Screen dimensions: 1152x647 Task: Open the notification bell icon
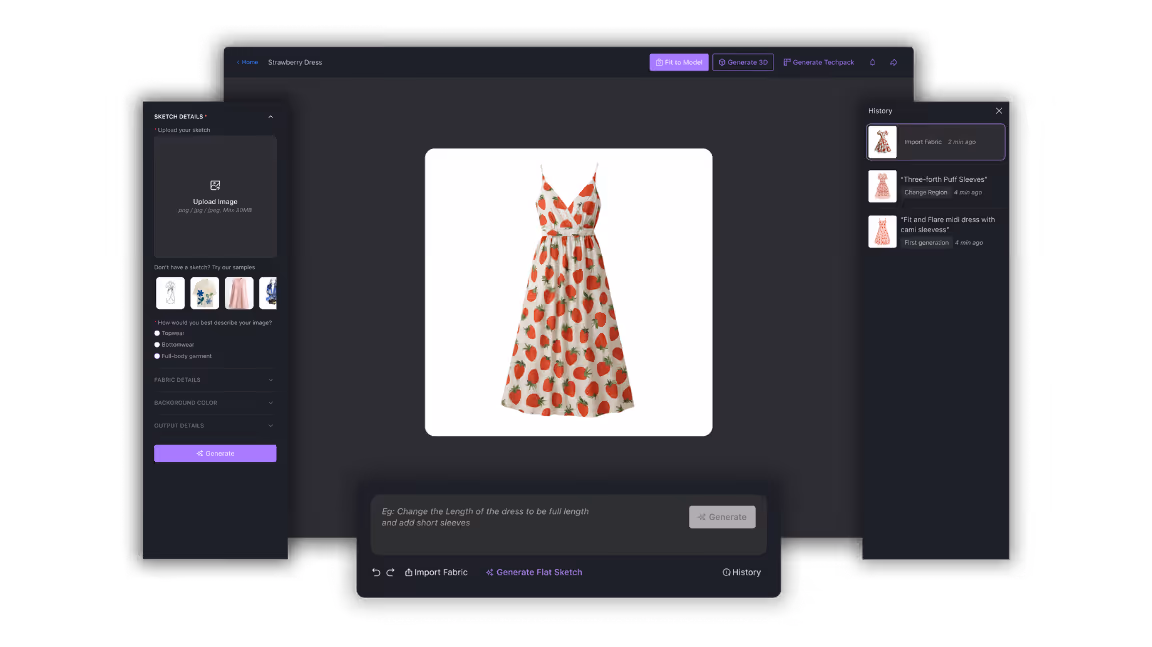(x=871, y=61)
